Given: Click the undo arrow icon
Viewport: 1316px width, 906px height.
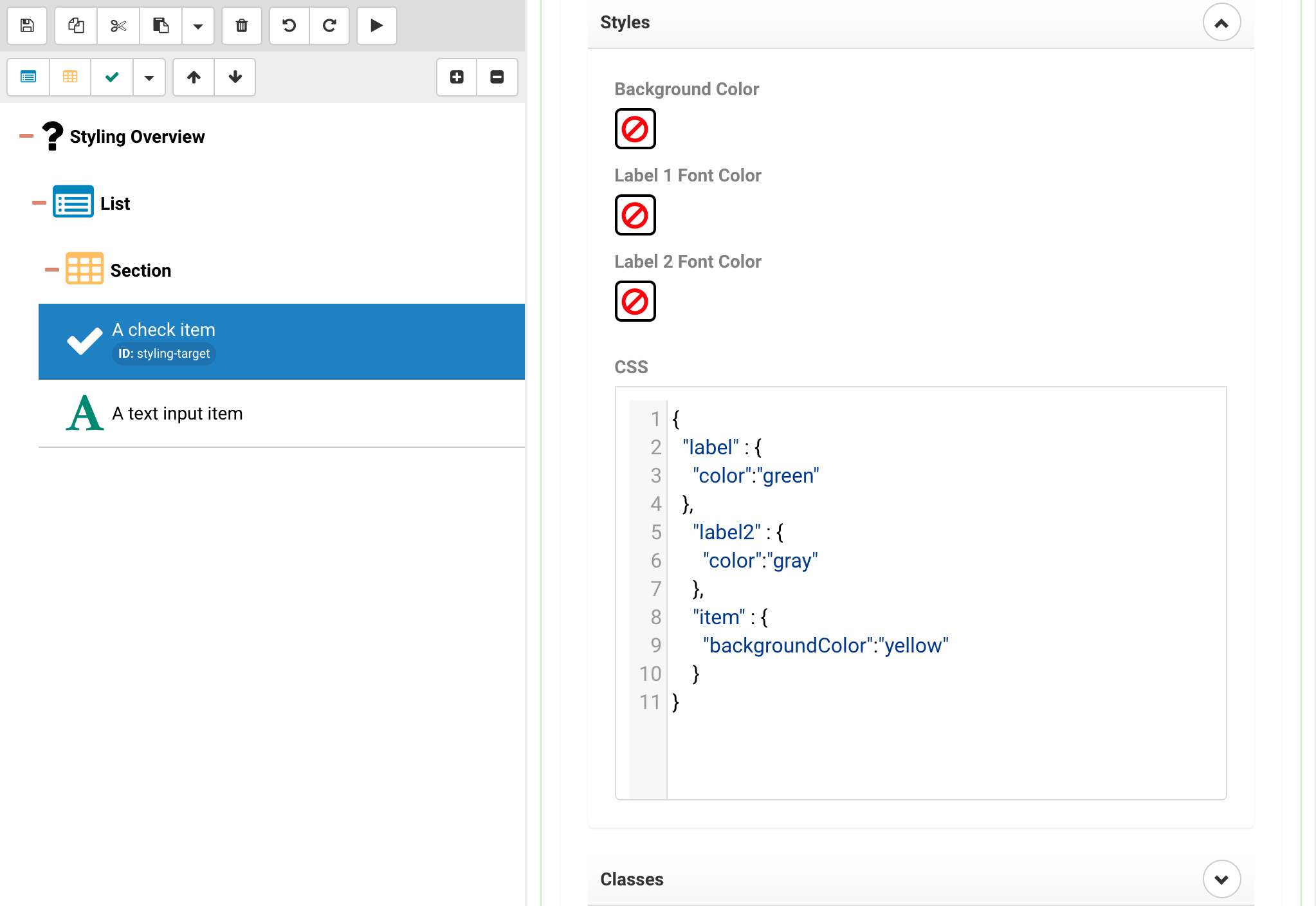Looking at the screenshot, I should tap(289, 26).
